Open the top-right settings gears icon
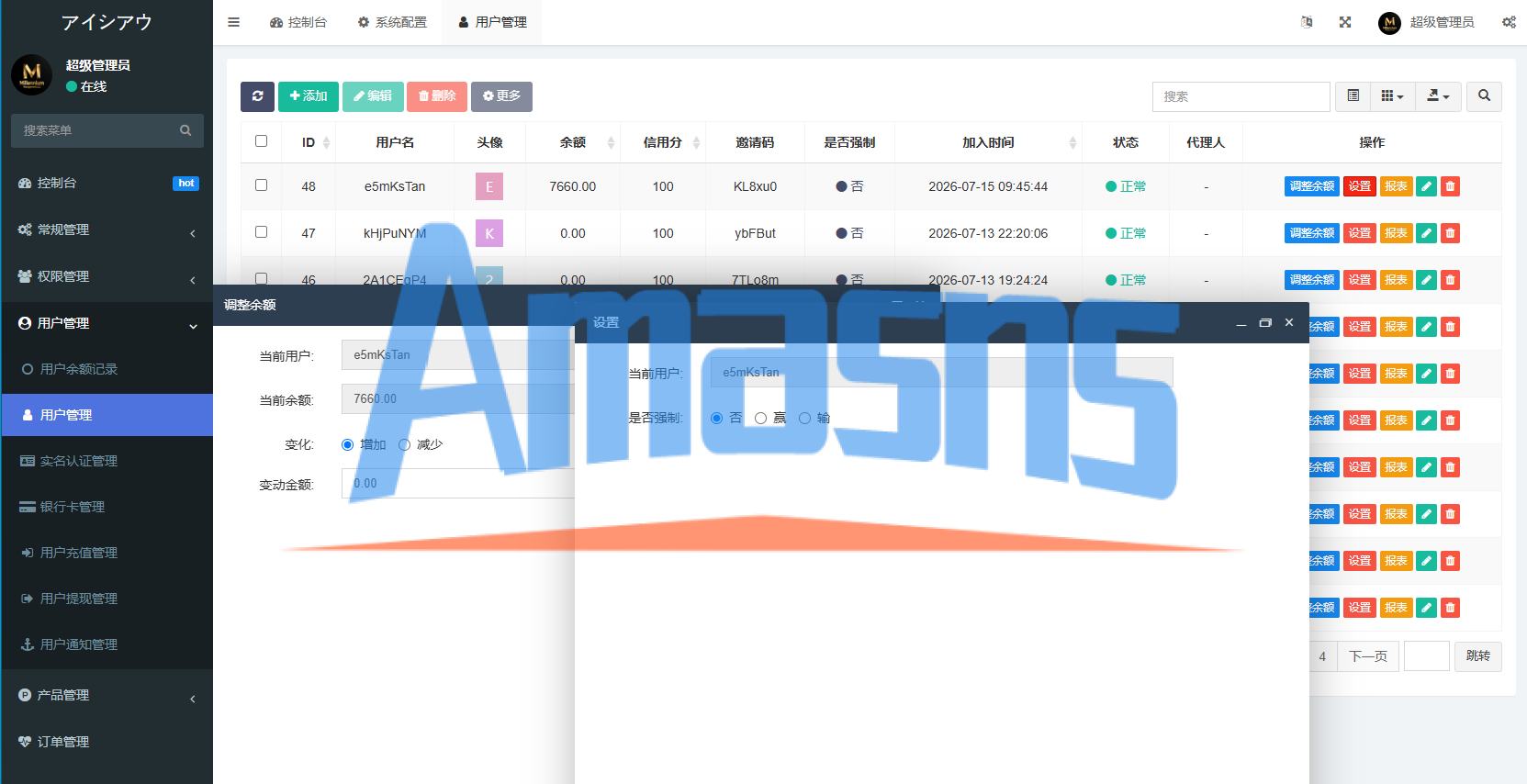 (1509, 22)
